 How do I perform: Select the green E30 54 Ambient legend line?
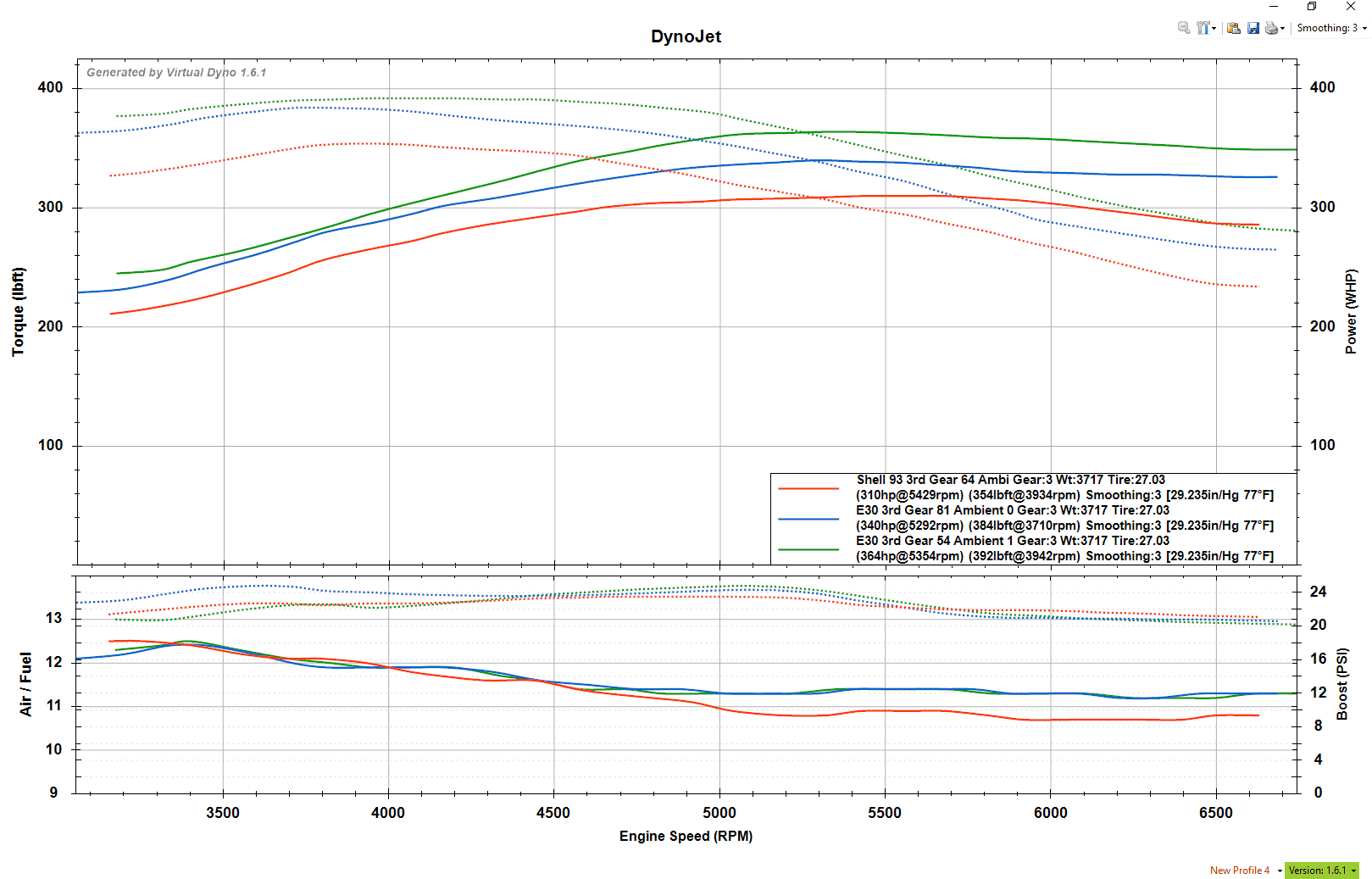[x=808, y=549]
